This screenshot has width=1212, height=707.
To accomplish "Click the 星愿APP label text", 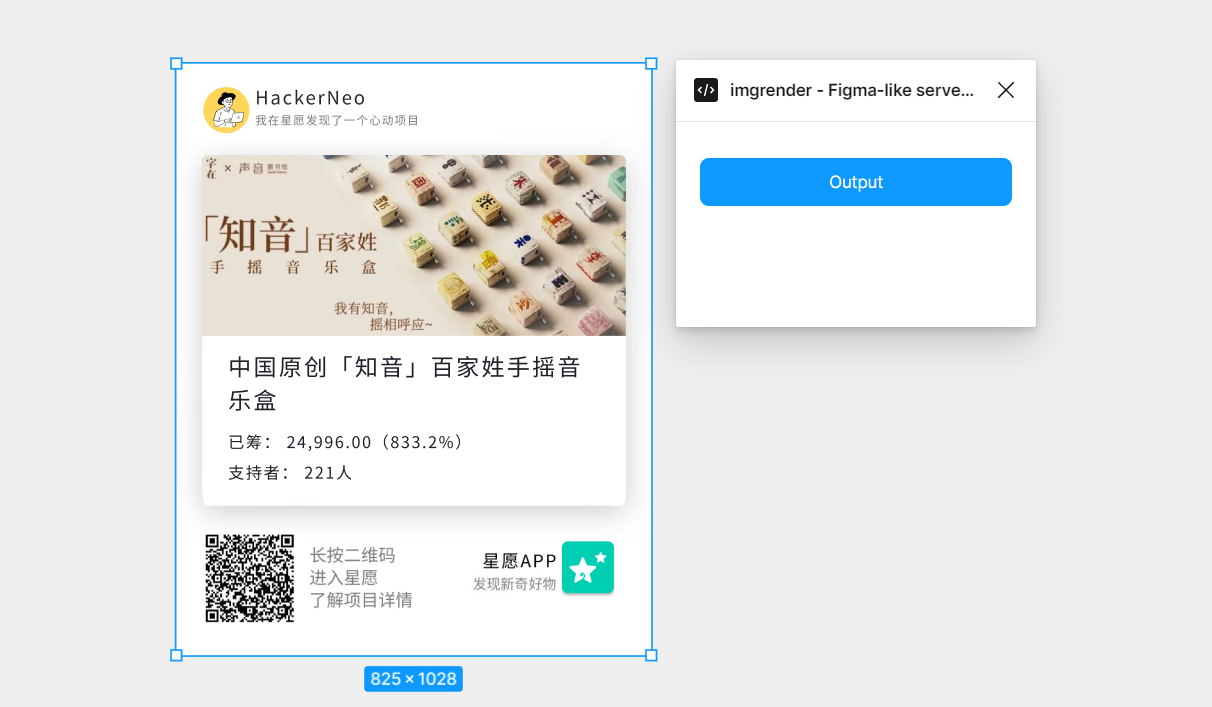I will pyautogui.click(x=519, y=561).
